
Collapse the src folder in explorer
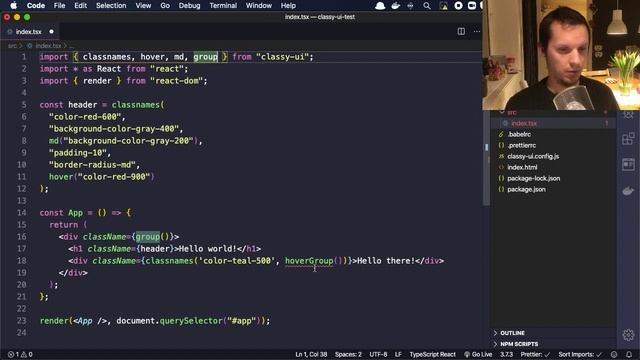512,113
